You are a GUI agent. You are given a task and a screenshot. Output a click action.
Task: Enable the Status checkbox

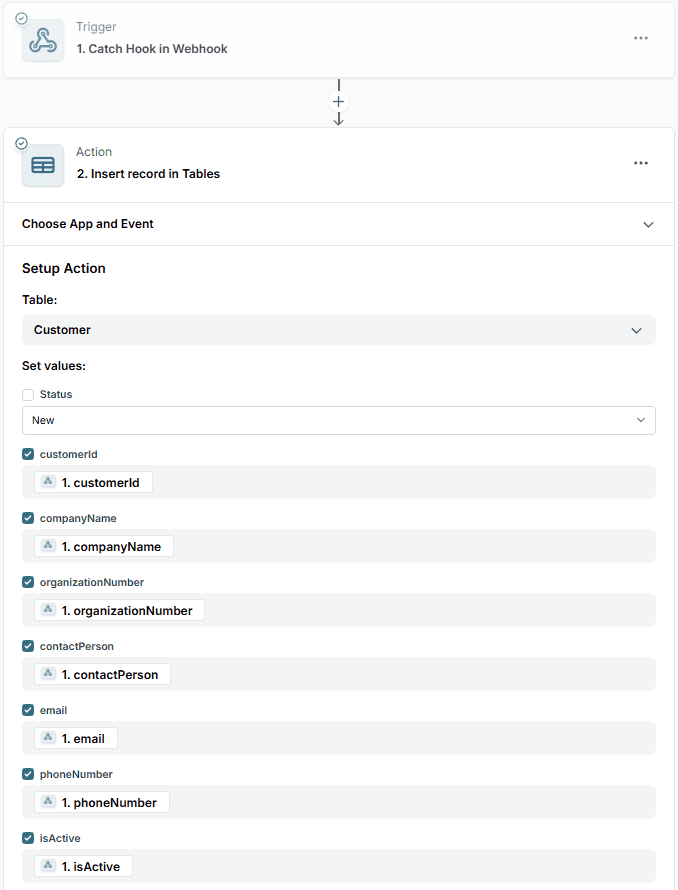(28, 394)
